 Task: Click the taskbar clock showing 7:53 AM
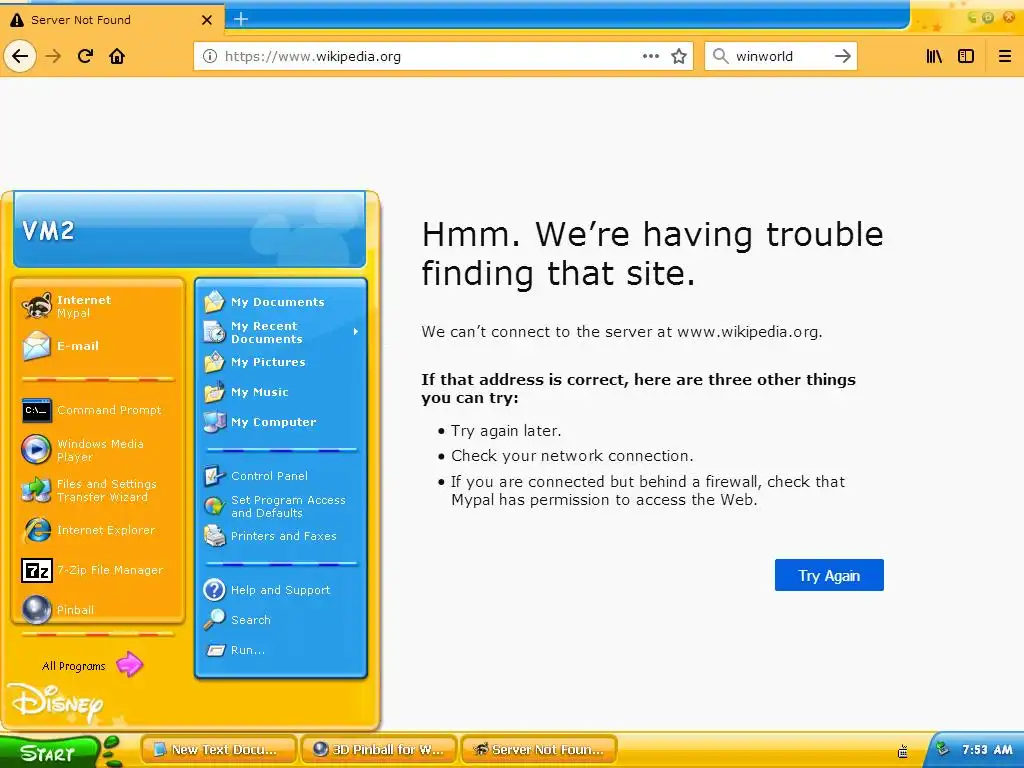point(987,750)
